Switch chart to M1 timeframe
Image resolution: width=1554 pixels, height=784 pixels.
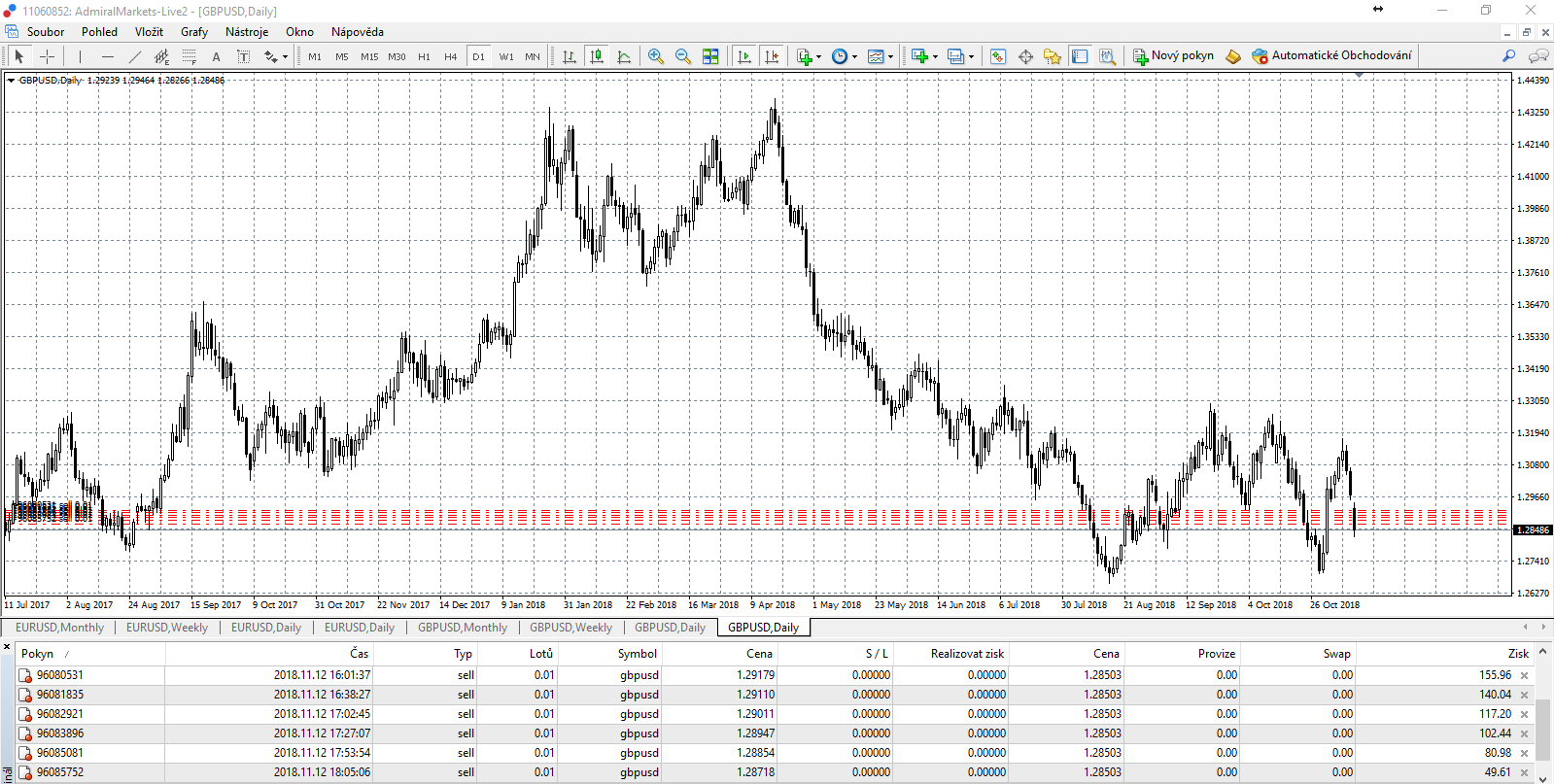coord(315,56)
